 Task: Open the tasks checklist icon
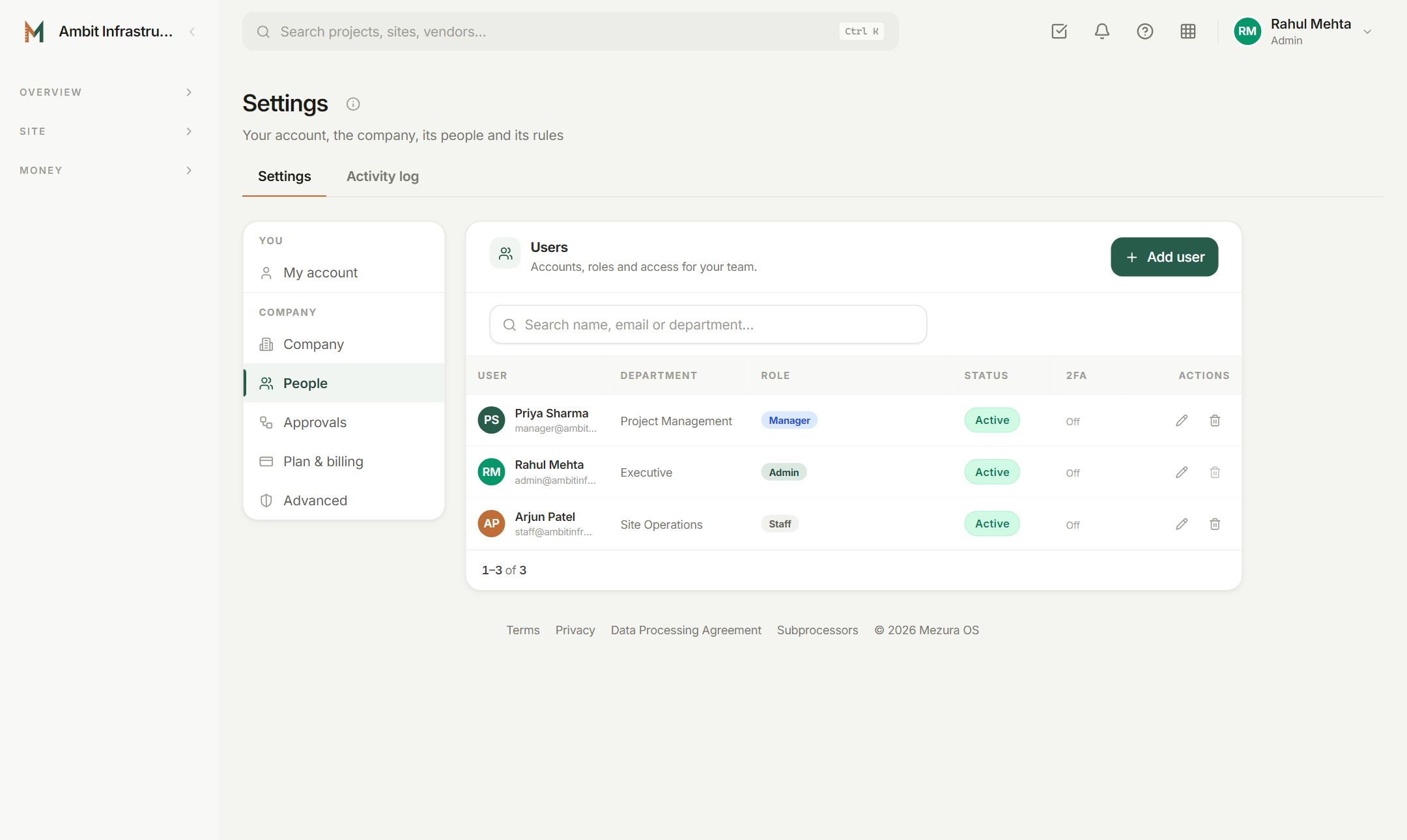(x=1059, y=31)
